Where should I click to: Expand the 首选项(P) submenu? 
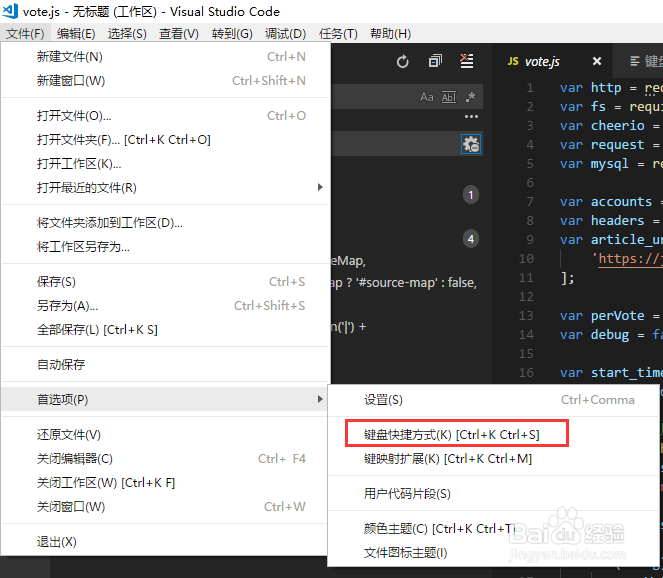[x=166, y=399]
